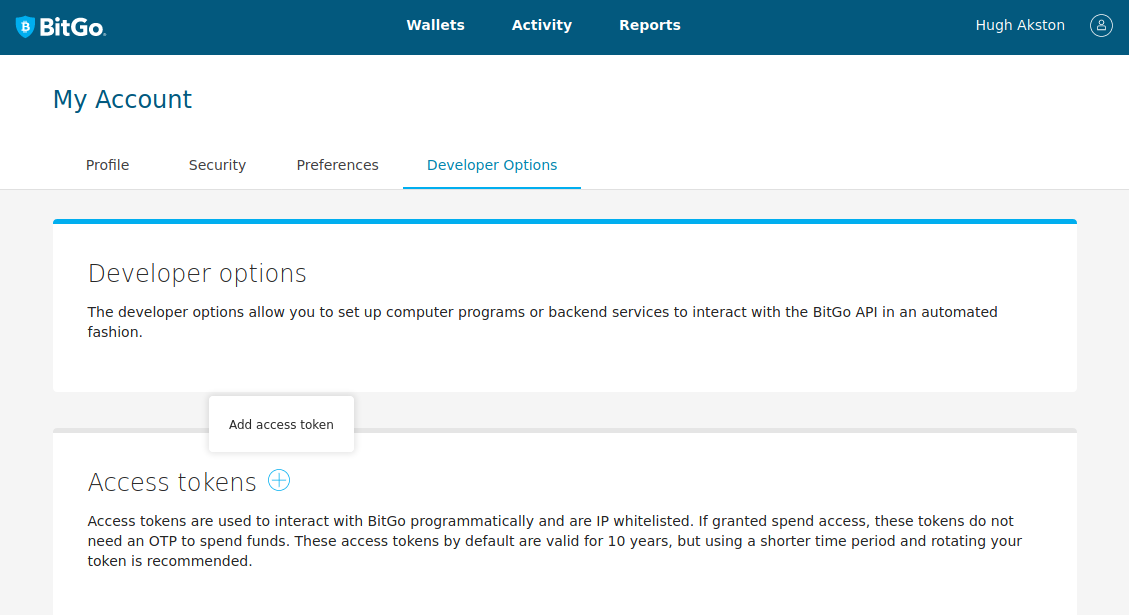Click the Hugh Akston account name
The image size is (1129, 615).
pos(1020,25)
